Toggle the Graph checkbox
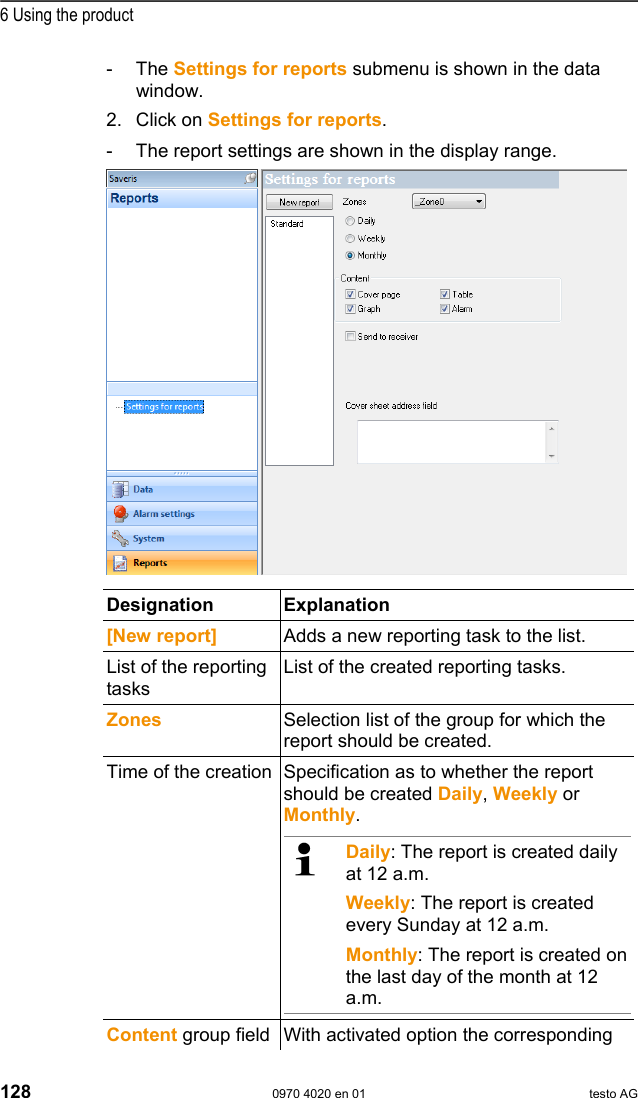The image size is (638, 1098). [x=350, y=309]
